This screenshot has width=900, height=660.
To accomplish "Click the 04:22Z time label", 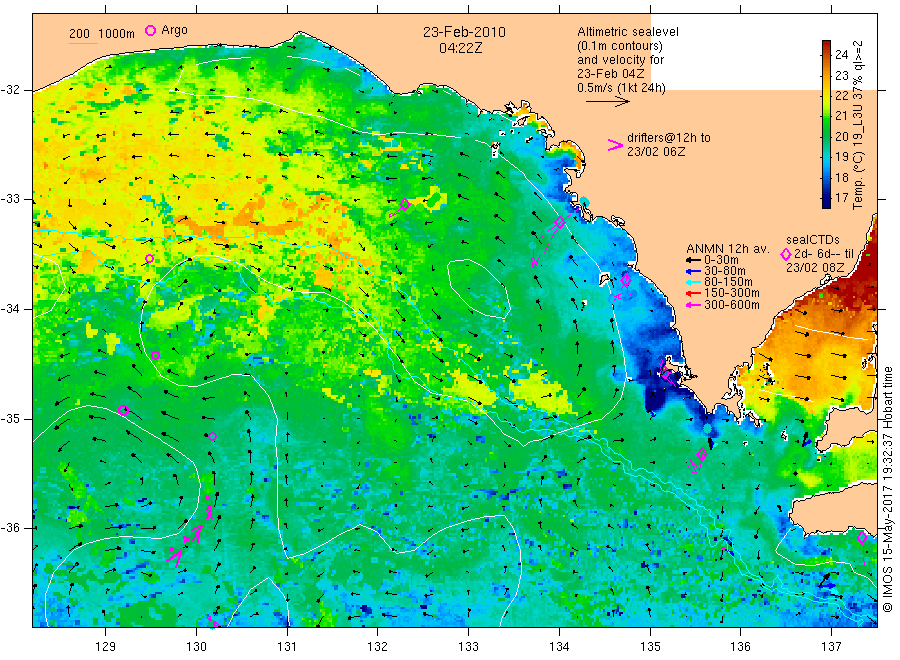I will tap(461, 48).
